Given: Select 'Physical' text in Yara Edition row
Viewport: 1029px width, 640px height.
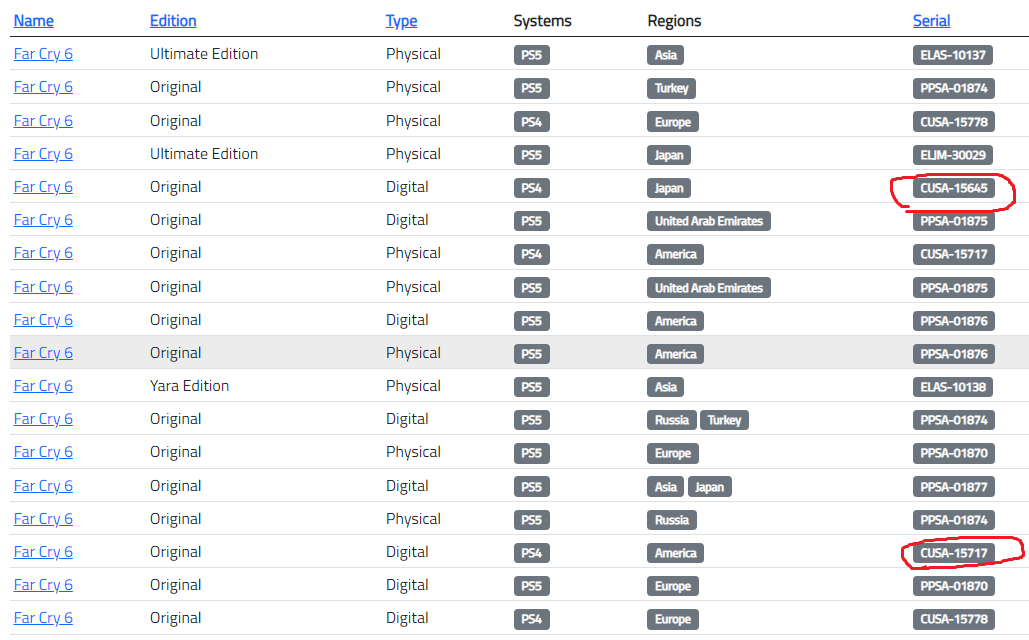Looking at the screenshot, I should [x=413, y=386].
